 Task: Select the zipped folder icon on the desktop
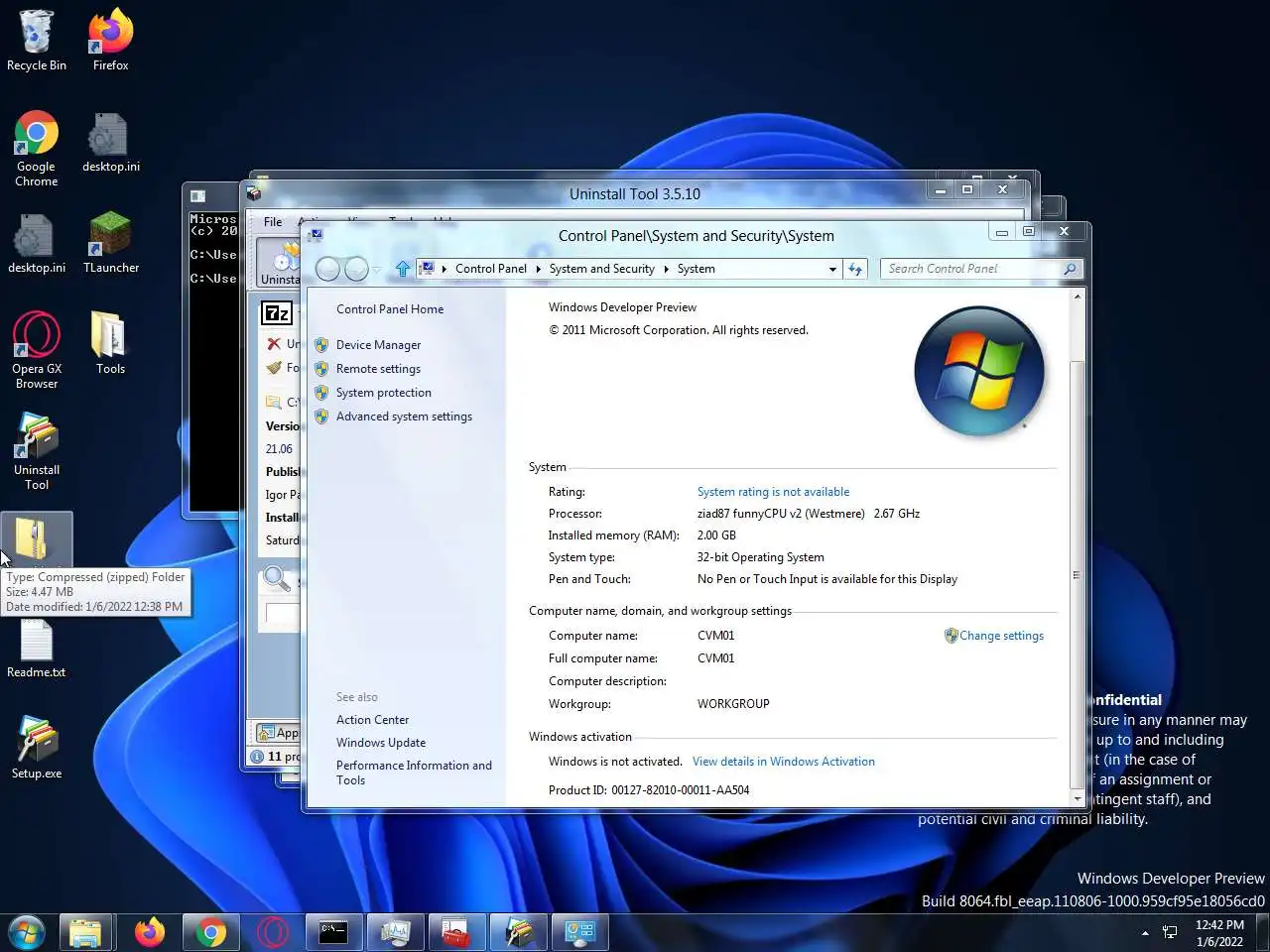point(36,539)
